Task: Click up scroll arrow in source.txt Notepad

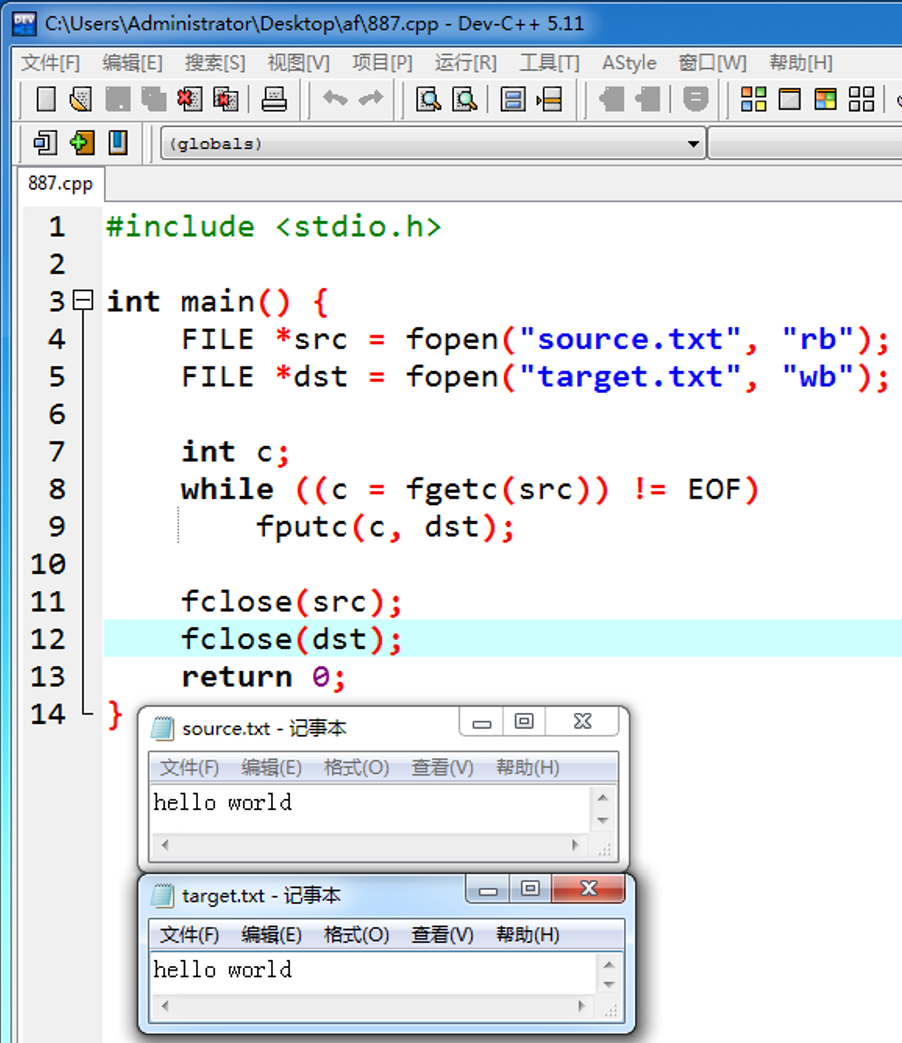Action: 603,798
